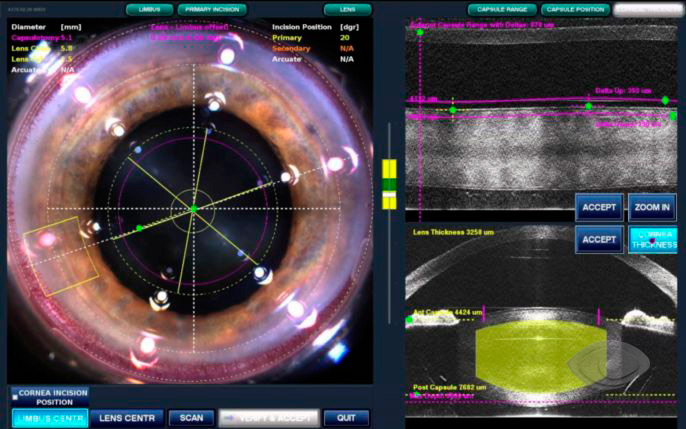Quit the planning screen
686x429 pixels.
(x=346, y=418)
